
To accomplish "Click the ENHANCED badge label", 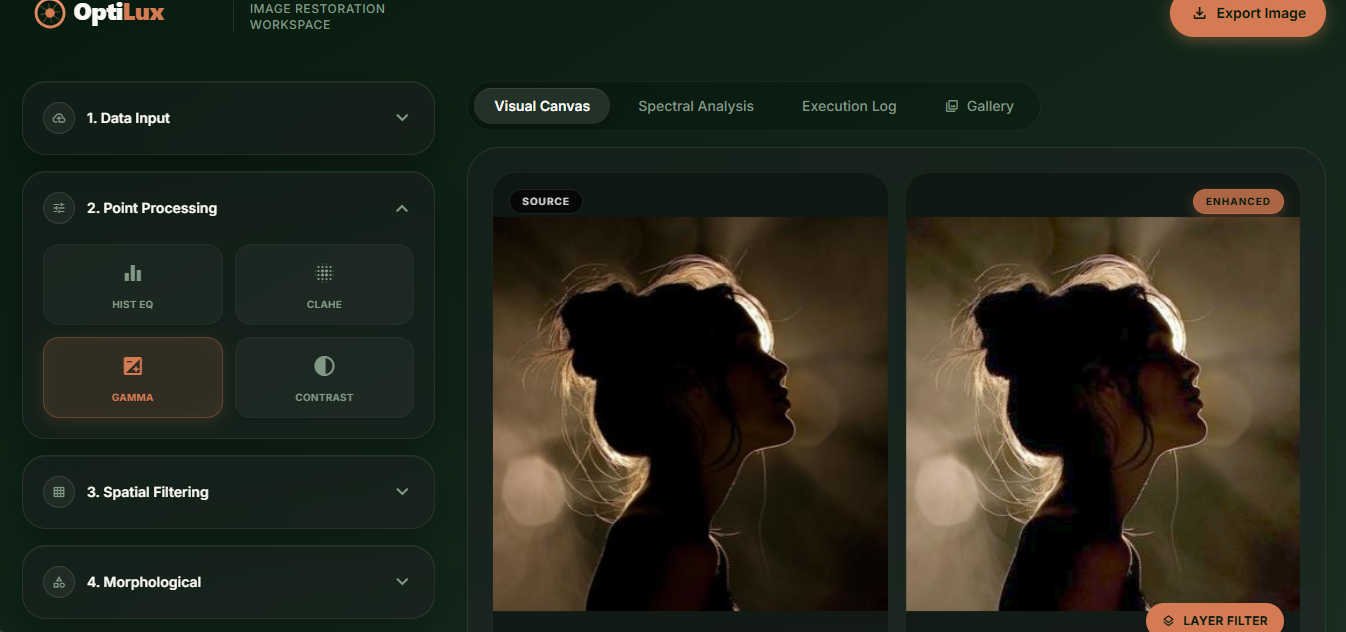I will (x=1238, y=201).
